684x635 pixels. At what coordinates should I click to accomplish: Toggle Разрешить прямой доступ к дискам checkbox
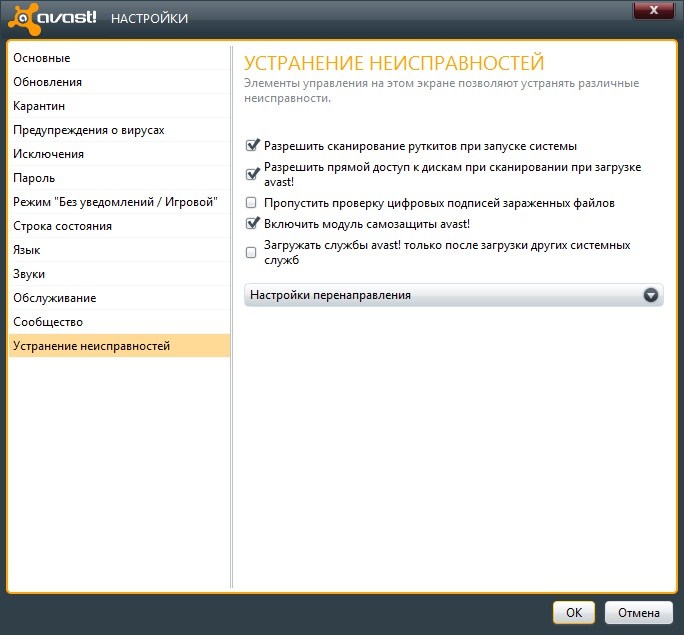click(x=252, y=174)
